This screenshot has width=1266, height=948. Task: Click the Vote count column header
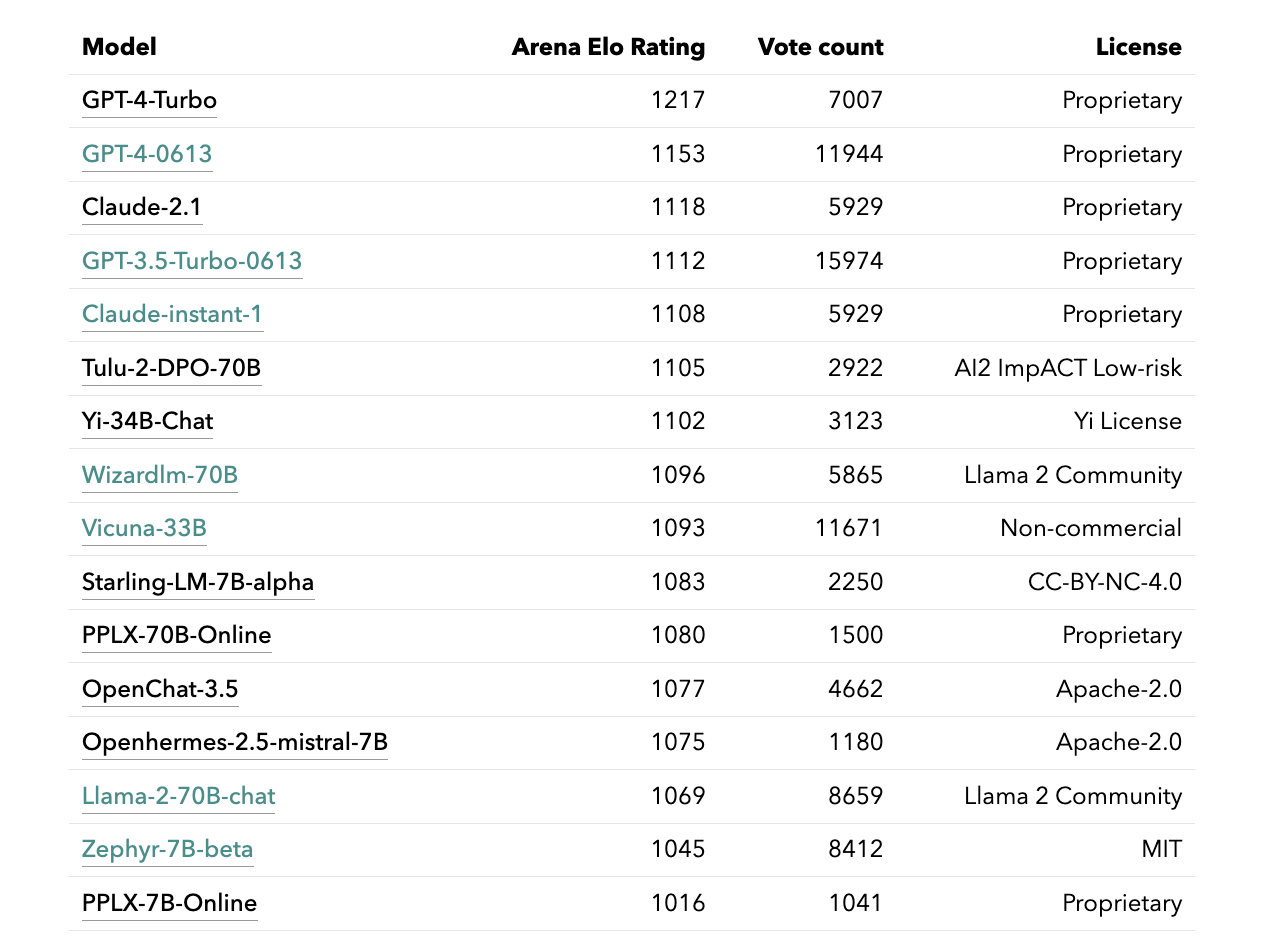click(x=820, y=47)
